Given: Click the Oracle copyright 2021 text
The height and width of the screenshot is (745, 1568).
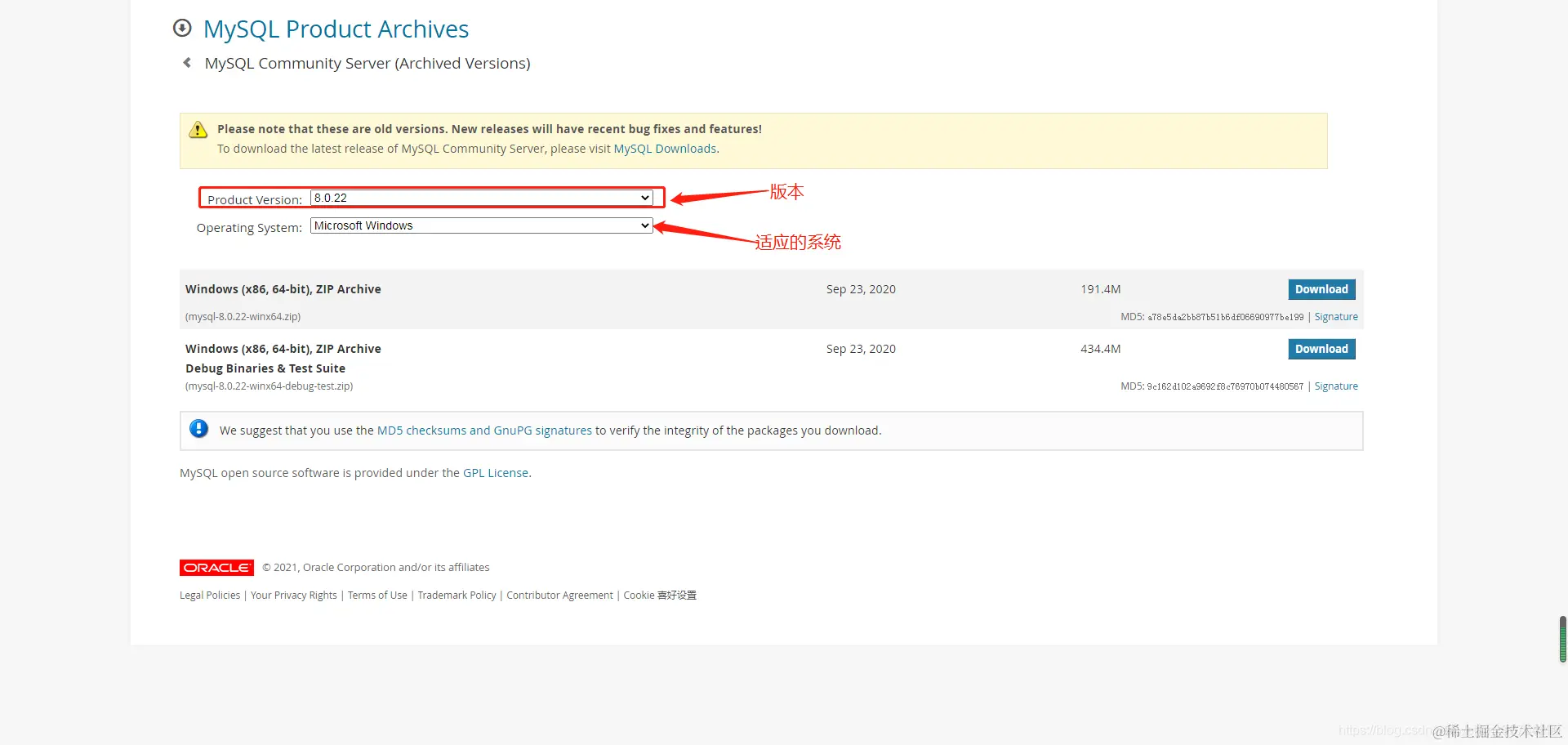Looking at the screenshot, I should tap(376, 568).
